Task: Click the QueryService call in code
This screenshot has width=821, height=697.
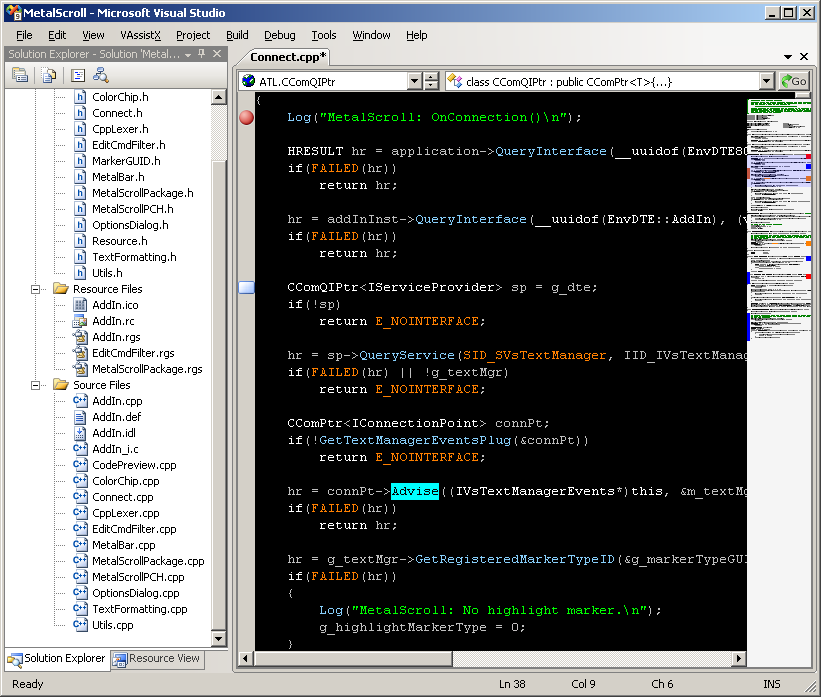Action: (x=407, y=355)
